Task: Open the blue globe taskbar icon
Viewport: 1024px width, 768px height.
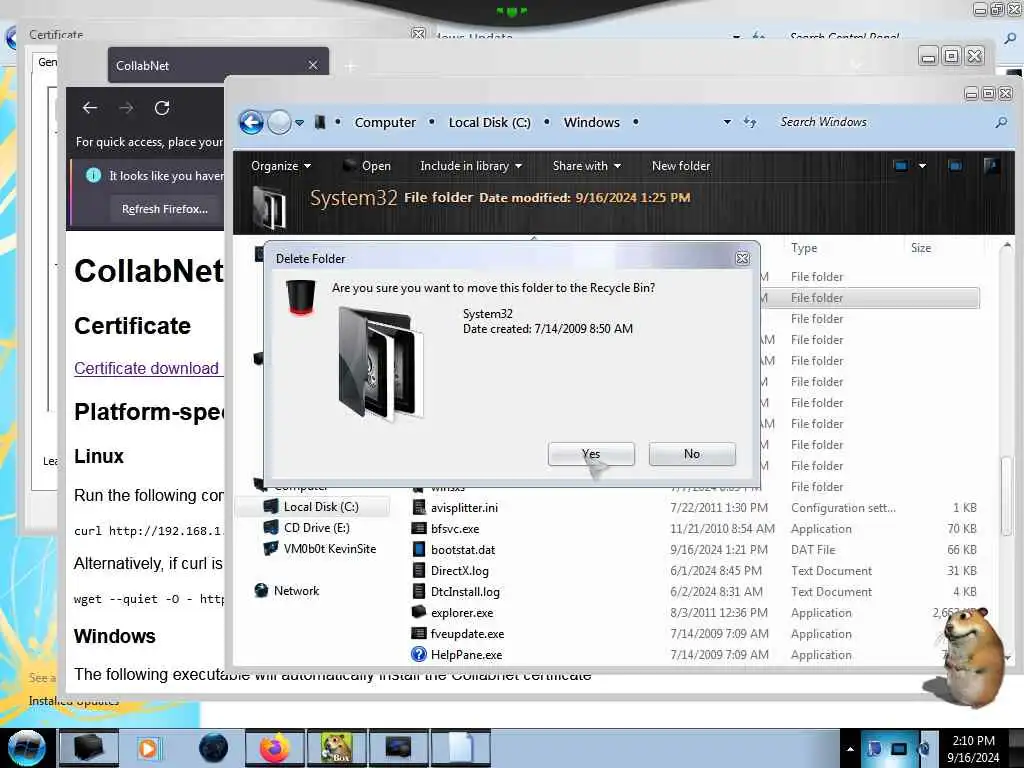Action: click(x=214, y=748)
